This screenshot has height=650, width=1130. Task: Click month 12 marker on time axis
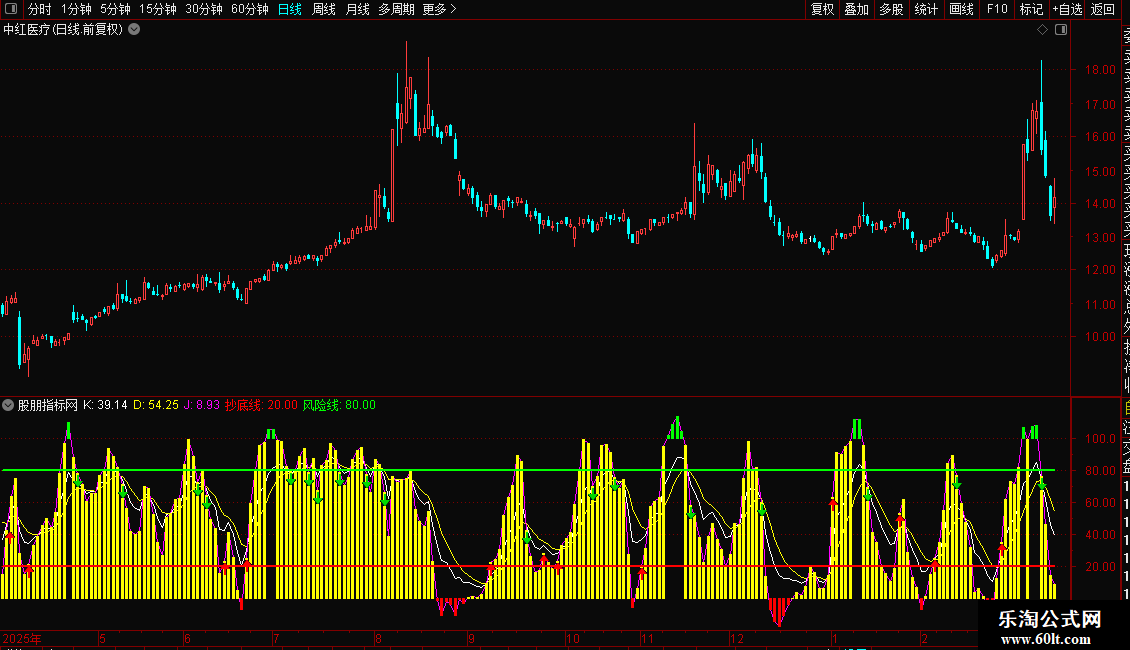(737, 638)
